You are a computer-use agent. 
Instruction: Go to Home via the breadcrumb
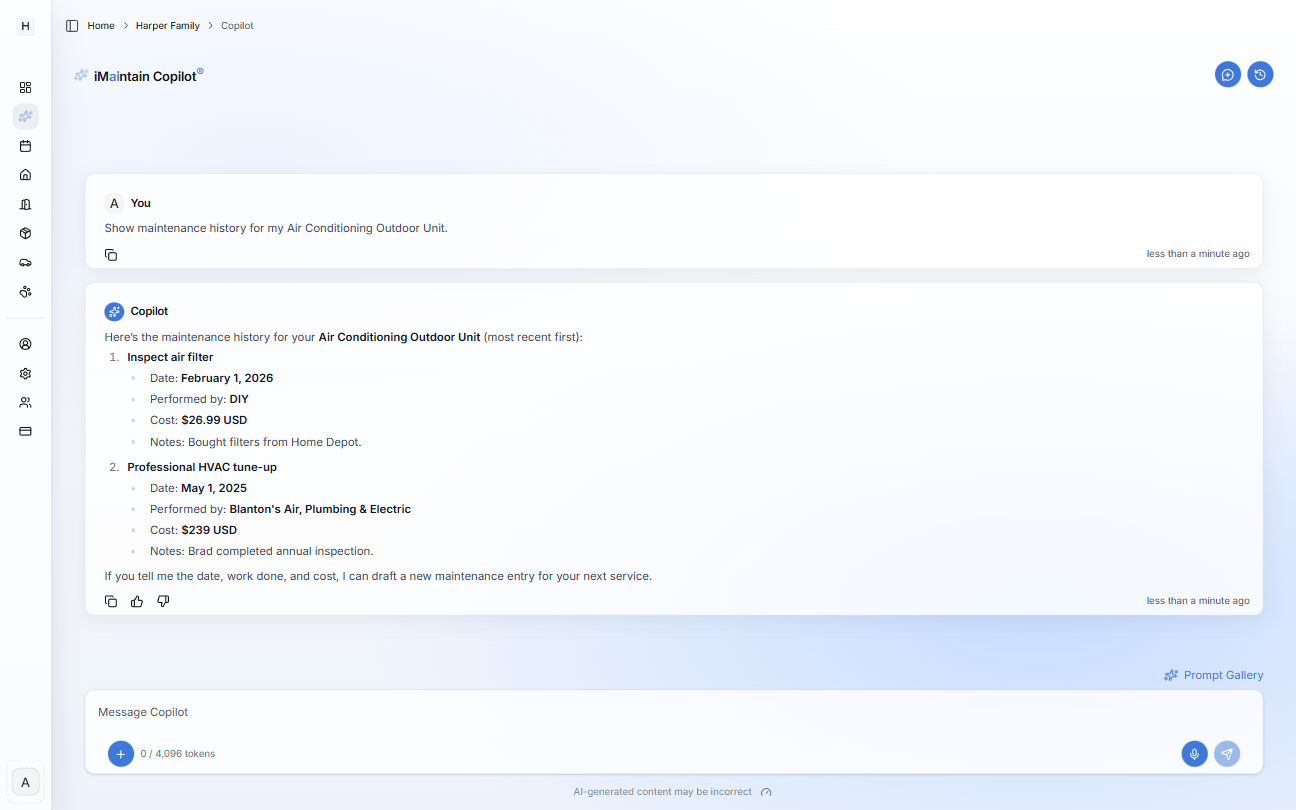[x=100, y=25]
